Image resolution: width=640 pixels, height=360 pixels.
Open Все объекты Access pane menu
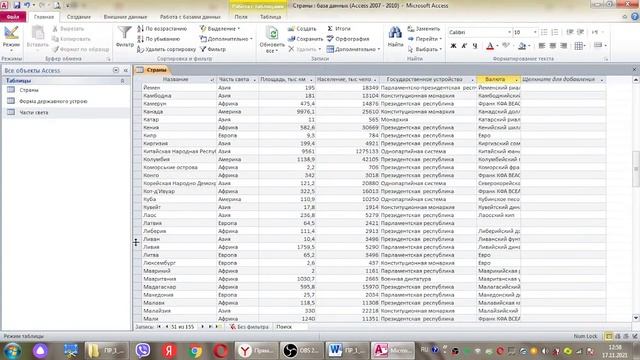click(x=116, y=71)
